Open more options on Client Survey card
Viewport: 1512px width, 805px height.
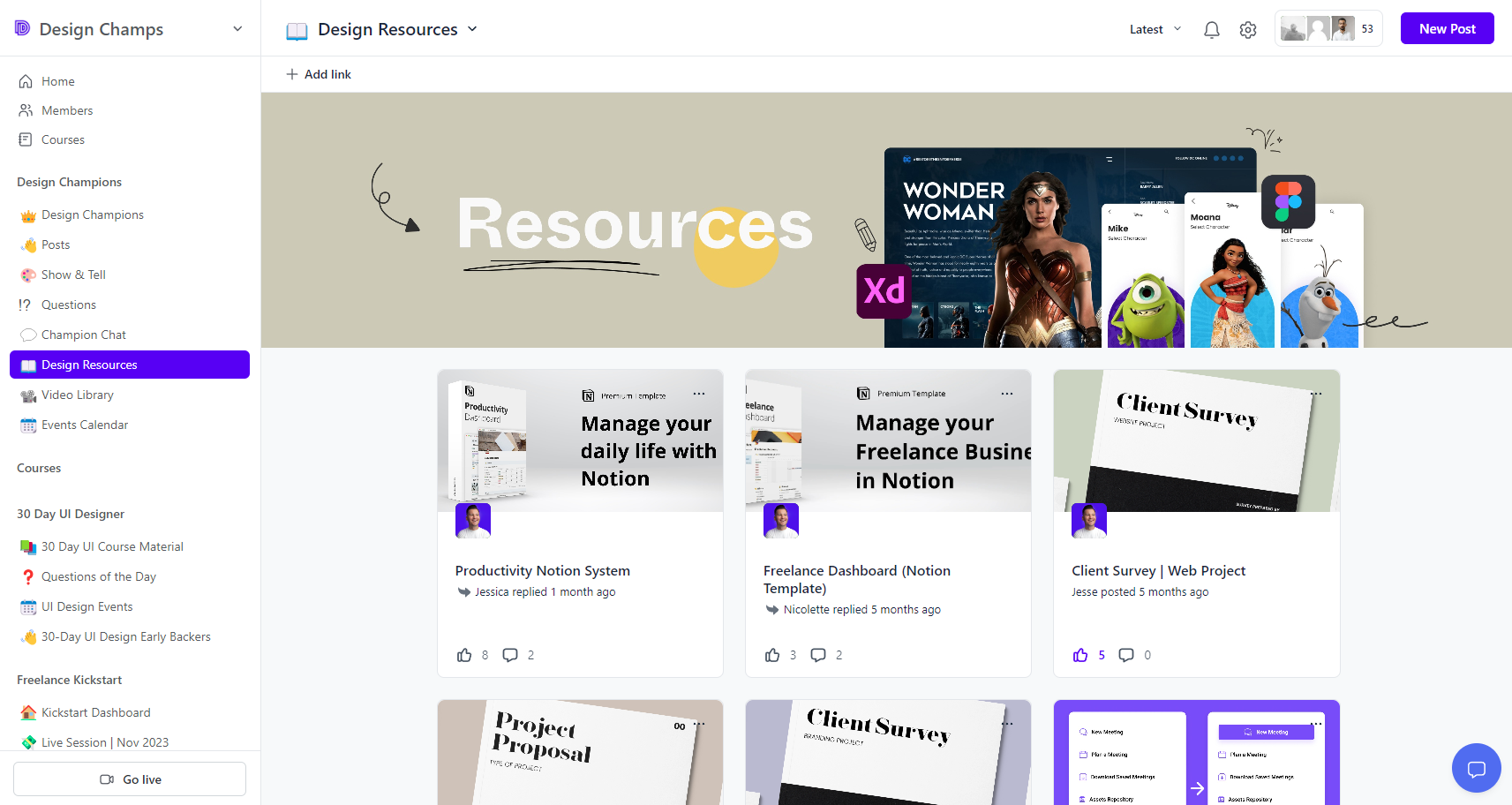(x=1316, y=394)
